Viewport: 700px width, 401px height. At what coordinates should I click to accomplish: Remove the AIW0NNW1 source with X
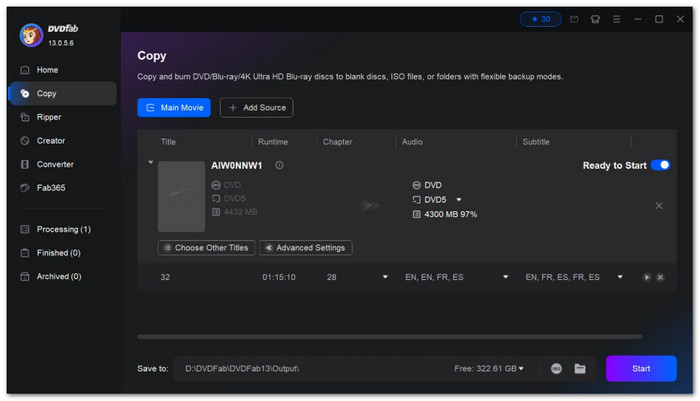[659, 205]
